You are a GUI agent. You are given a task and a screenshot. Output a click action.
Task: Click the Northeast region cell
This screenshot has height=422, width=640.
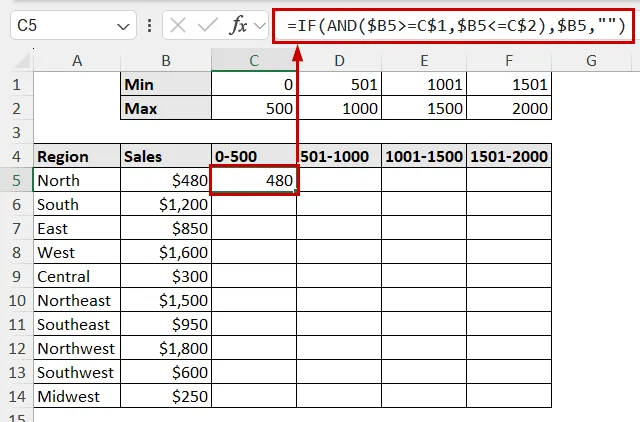click(x=77, y=300)
